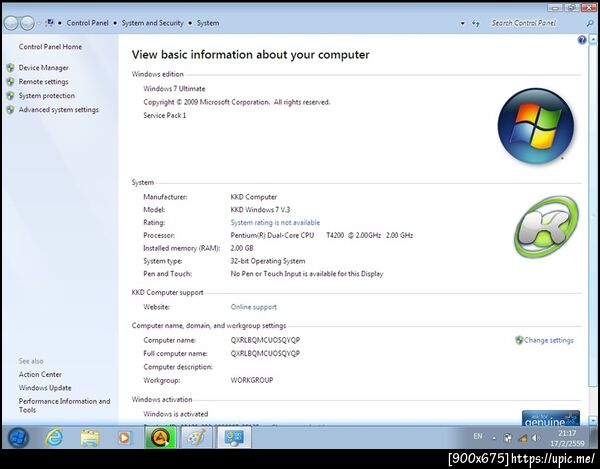Click the volume speaker tray icon
Viewport: 600px width, 469px height.
pyautogui.click(x=535, y=438)
